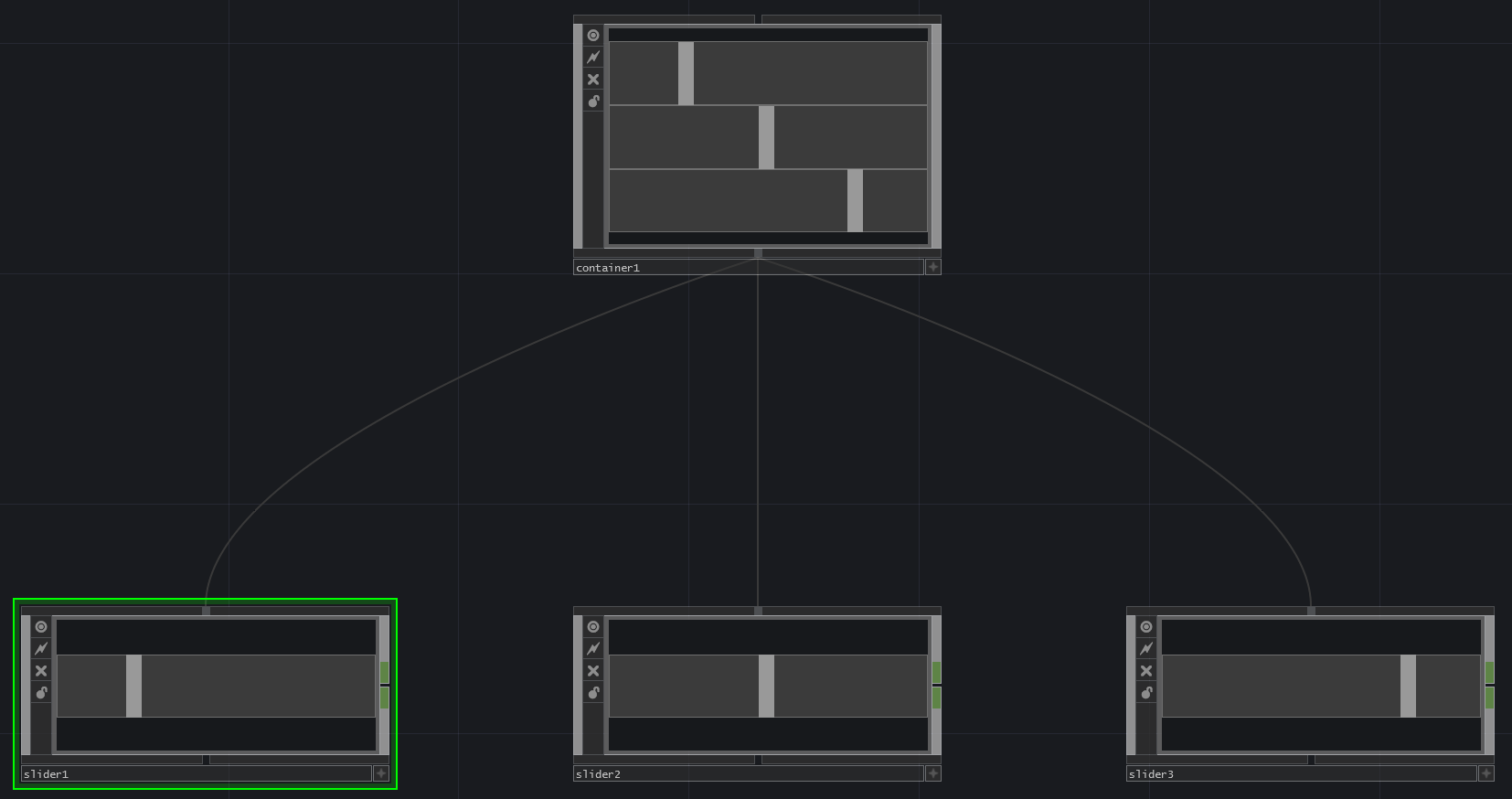Toggle lock flag on container1
This screenshot has height=799, width=1512.
point(593,101)
